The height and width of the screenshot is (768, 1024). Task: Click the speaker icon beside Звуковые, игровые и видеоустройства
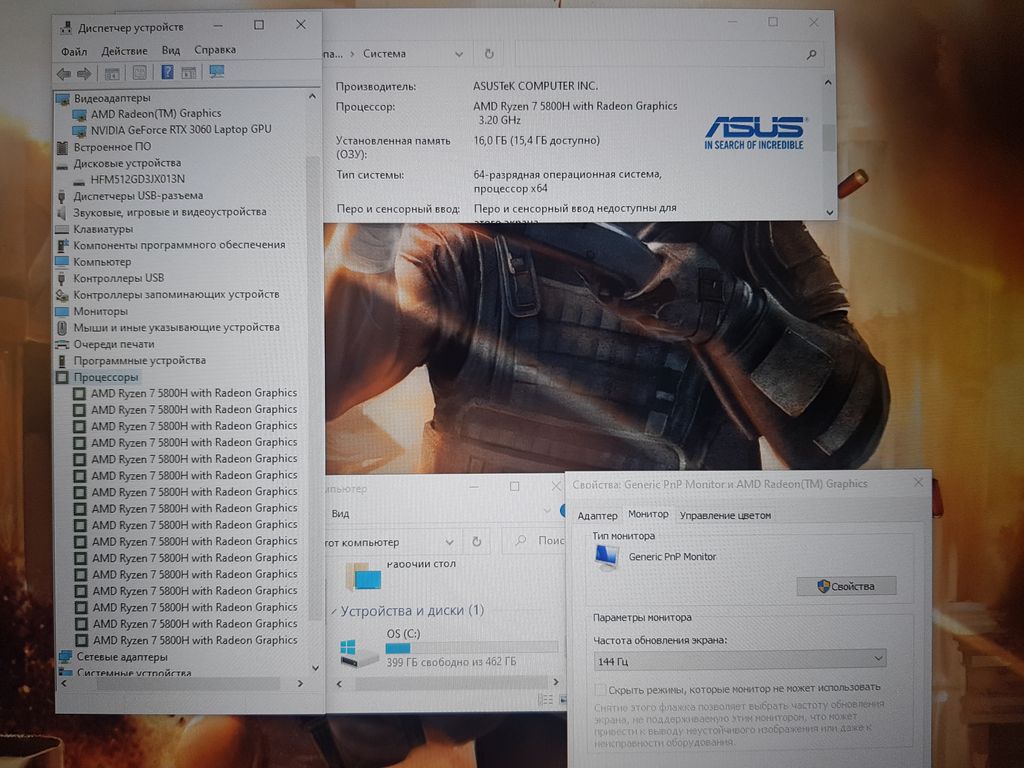61,213
